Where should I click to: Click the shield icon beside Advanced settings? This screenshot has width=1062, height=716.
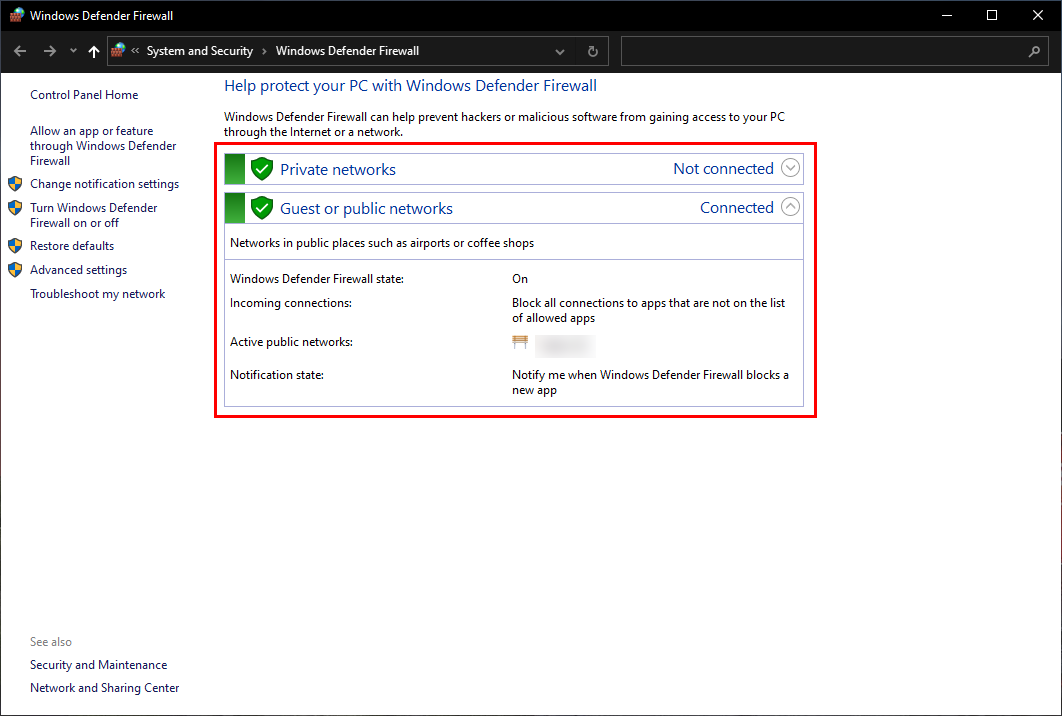pyautogui.click(x=15, y=270)
